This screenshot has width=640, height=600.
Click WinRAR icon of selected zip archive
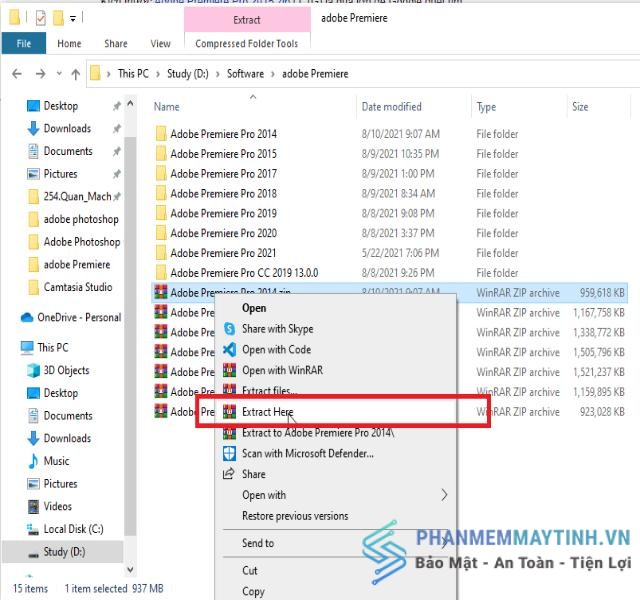tap(160, 292)
